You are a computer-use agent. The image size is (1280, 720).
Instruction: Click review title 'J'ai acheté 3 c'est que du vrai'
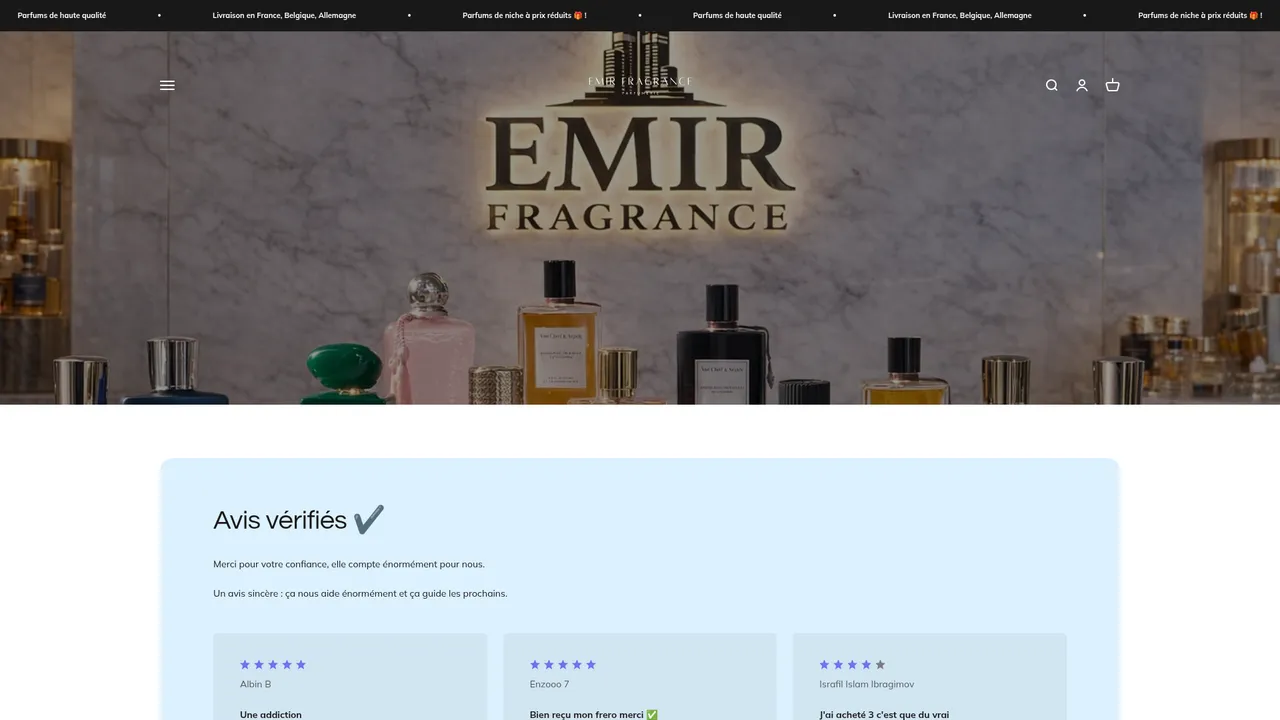(884, 714)
